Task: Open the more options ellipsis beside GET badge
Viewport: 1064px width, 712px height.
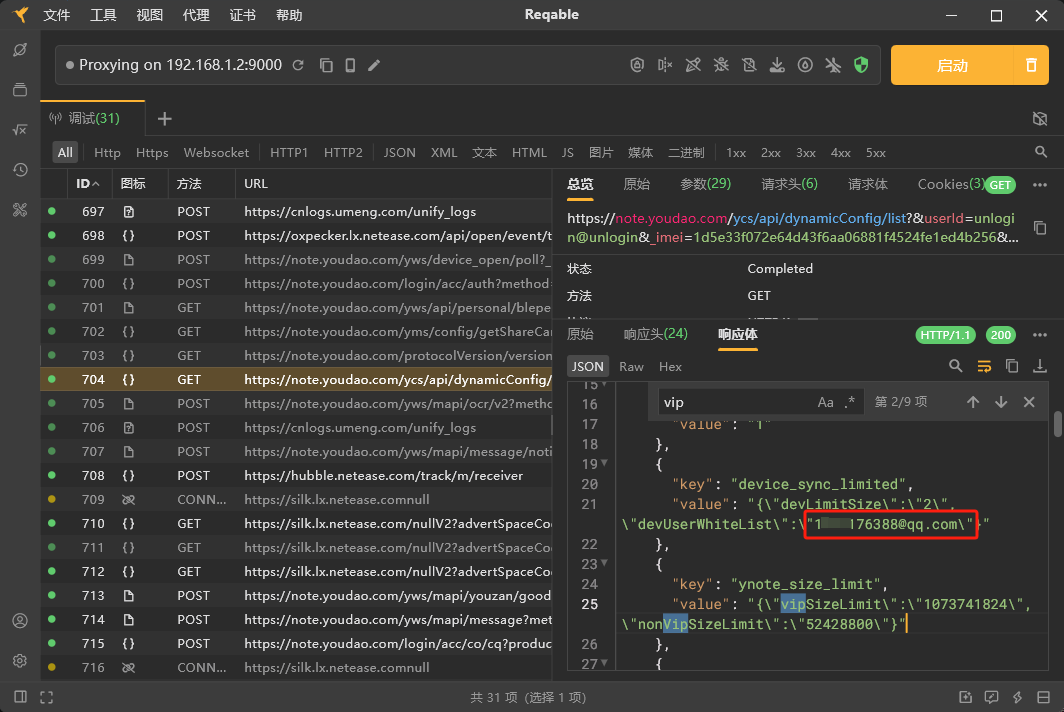Action: [1040, 184]
